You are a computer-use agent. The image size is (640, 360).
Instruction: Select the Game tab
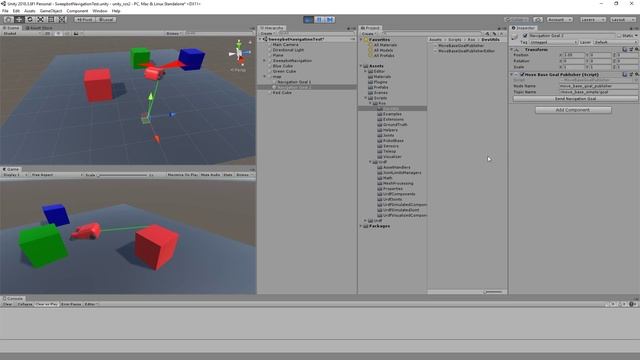pos(11,169)
